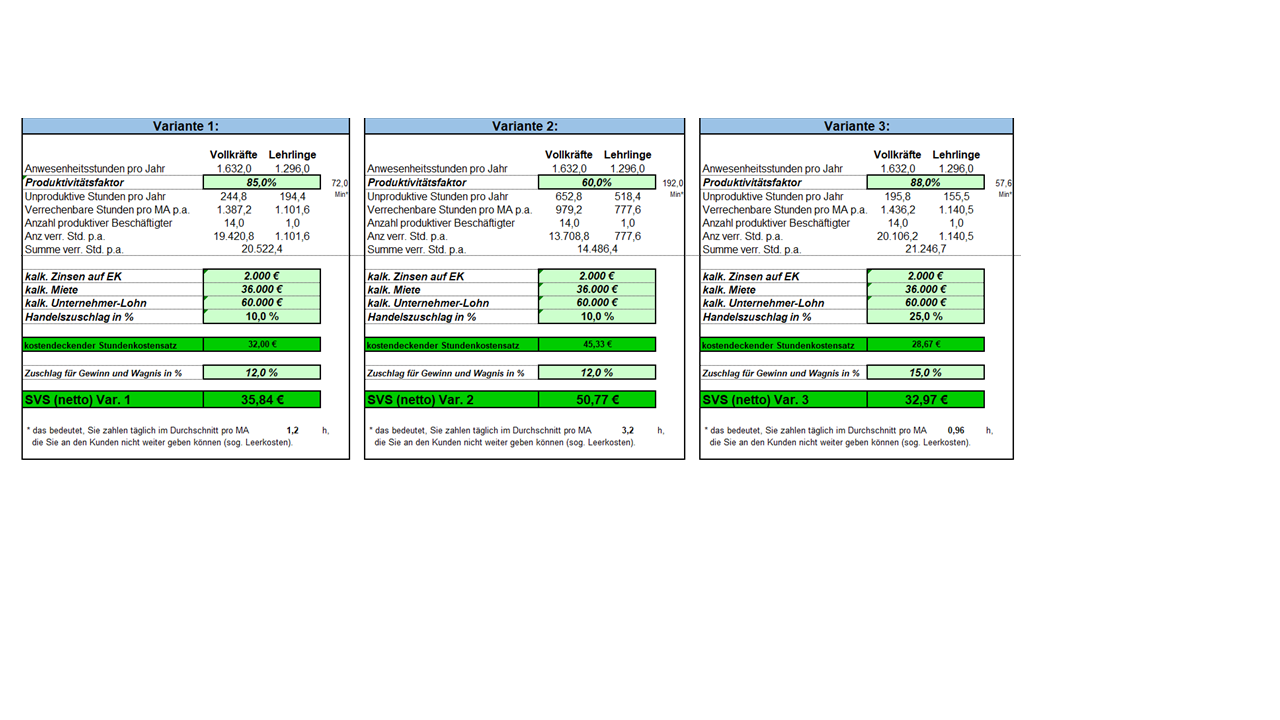Click the Variante 3 title header

(856, 126)
